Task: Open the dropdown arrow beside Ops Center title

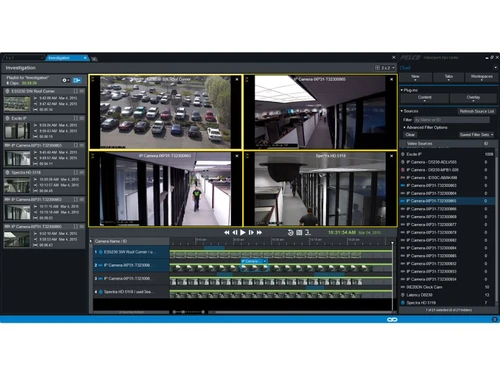Action: point(495,68)
